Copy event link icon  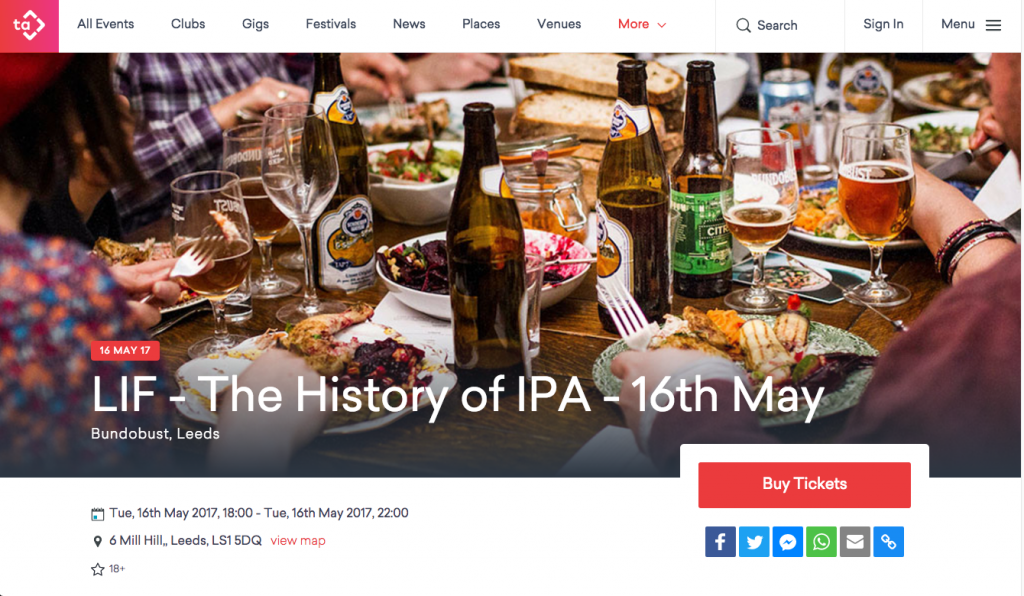pos(889,542)
